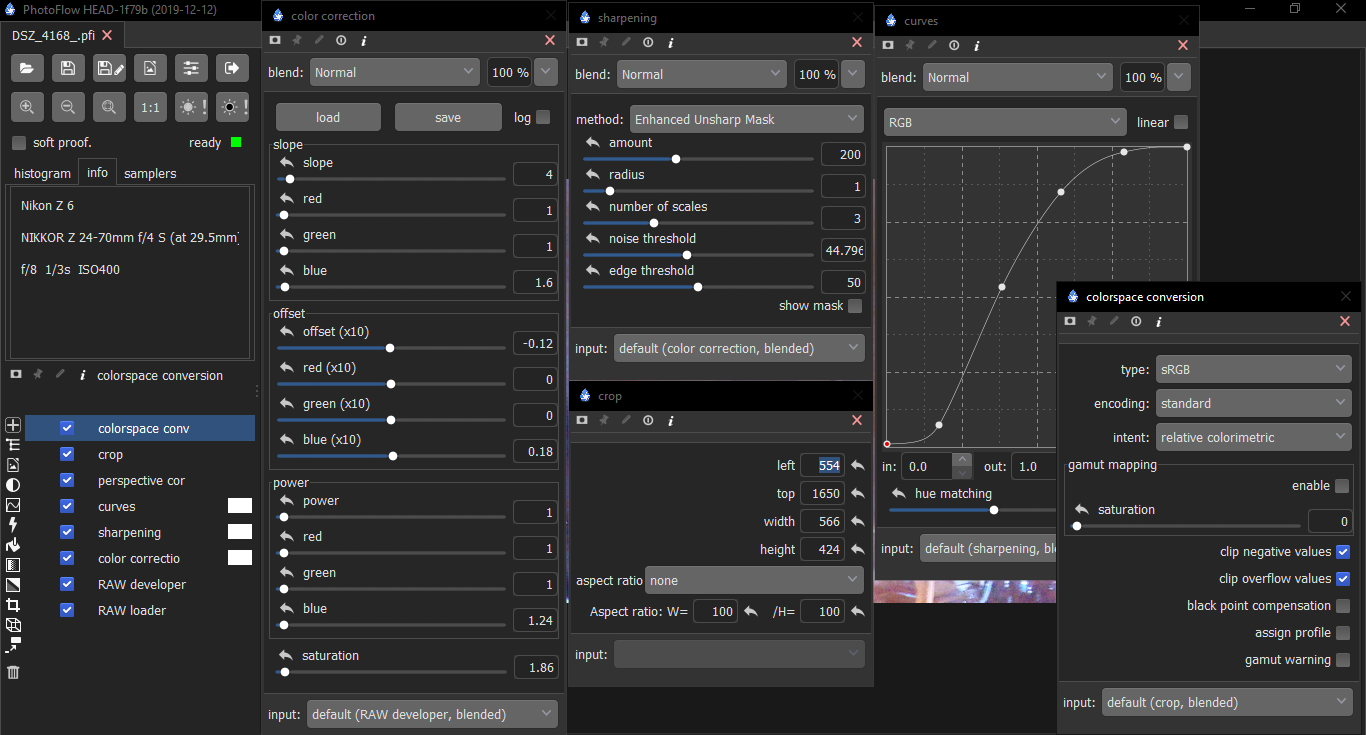
Task: Switch to the histogram tab
Action: 42,173
